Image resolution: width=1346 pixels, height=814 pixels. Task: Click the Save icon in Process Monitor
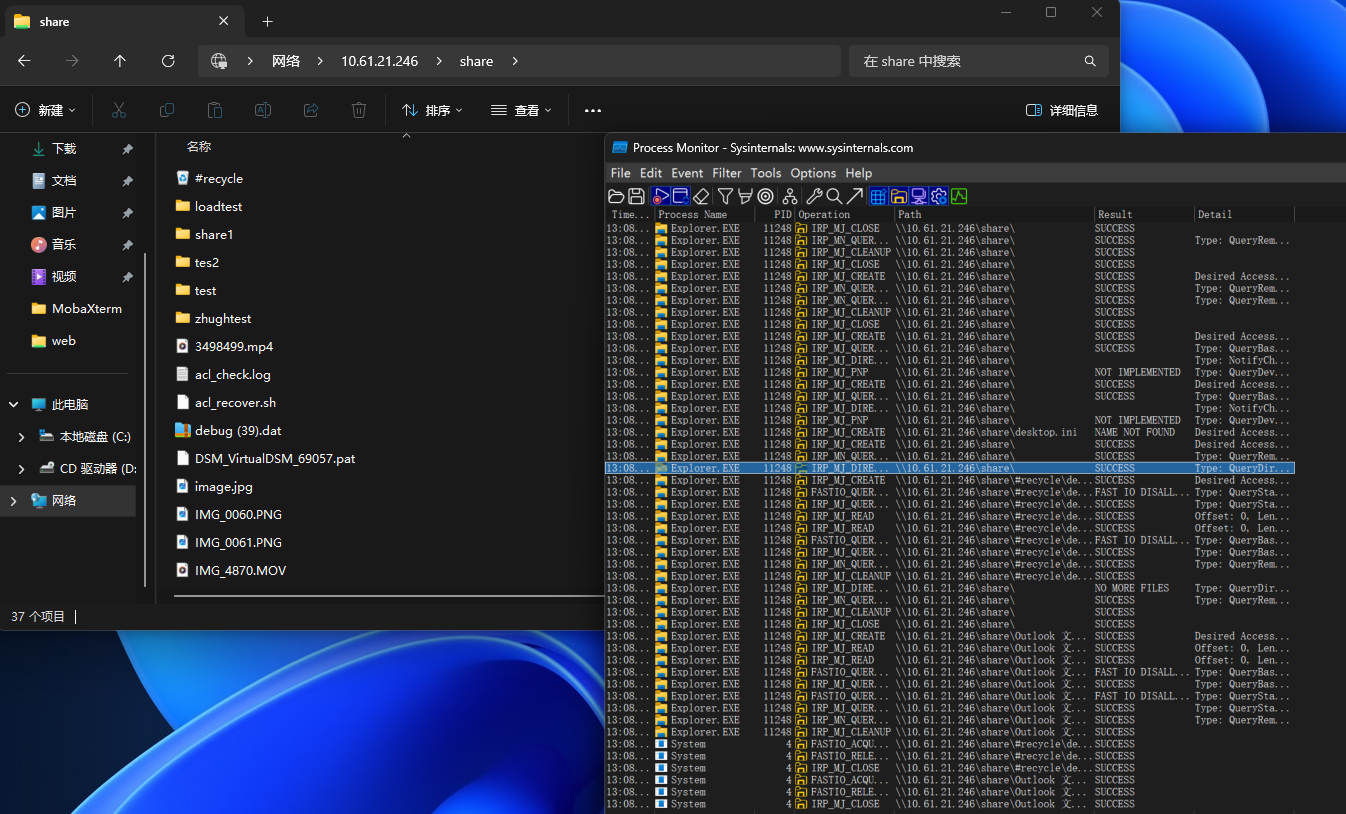[x=636, y=196]
